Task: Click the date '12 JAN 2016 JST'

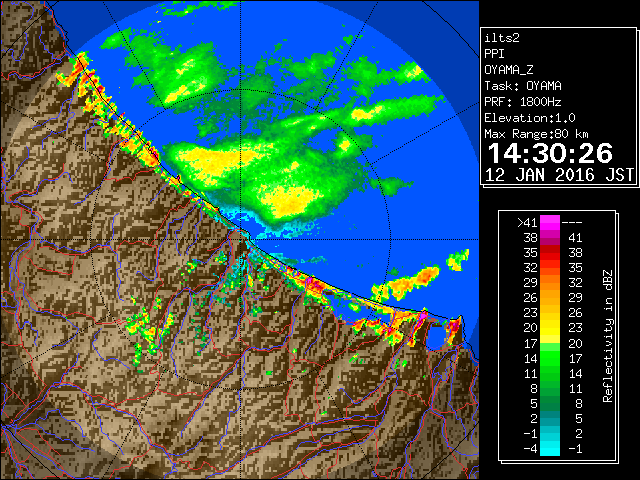Action: click(559, 175)
